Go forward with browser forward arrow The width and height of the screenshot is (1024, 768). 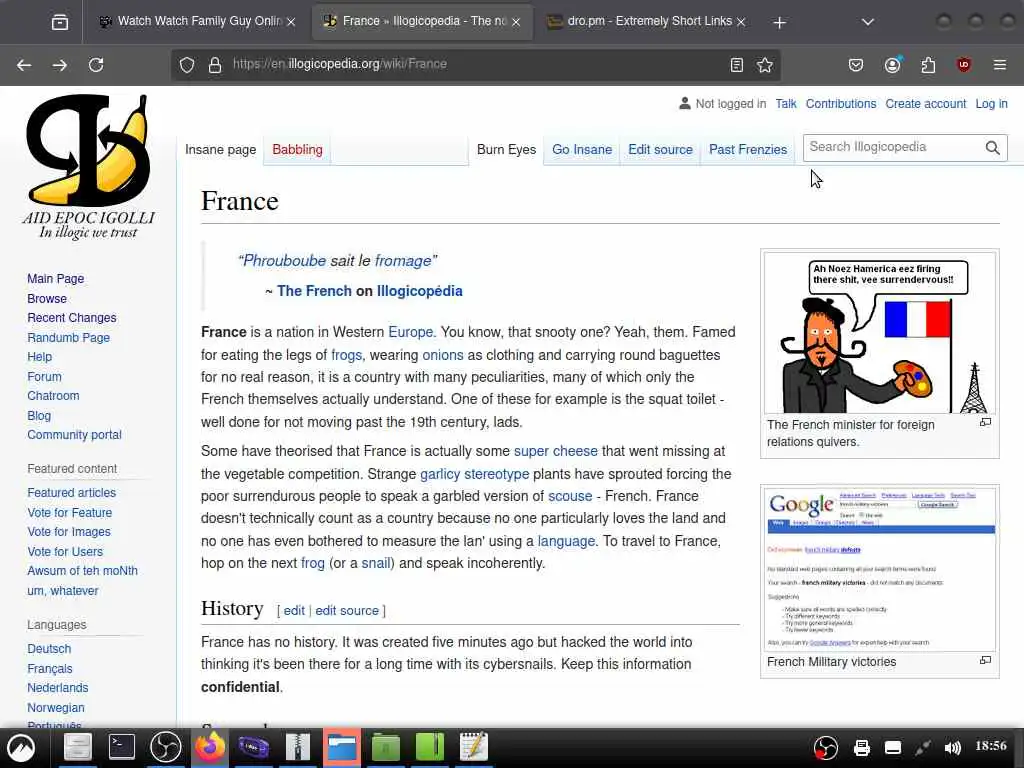pos(59,65)
